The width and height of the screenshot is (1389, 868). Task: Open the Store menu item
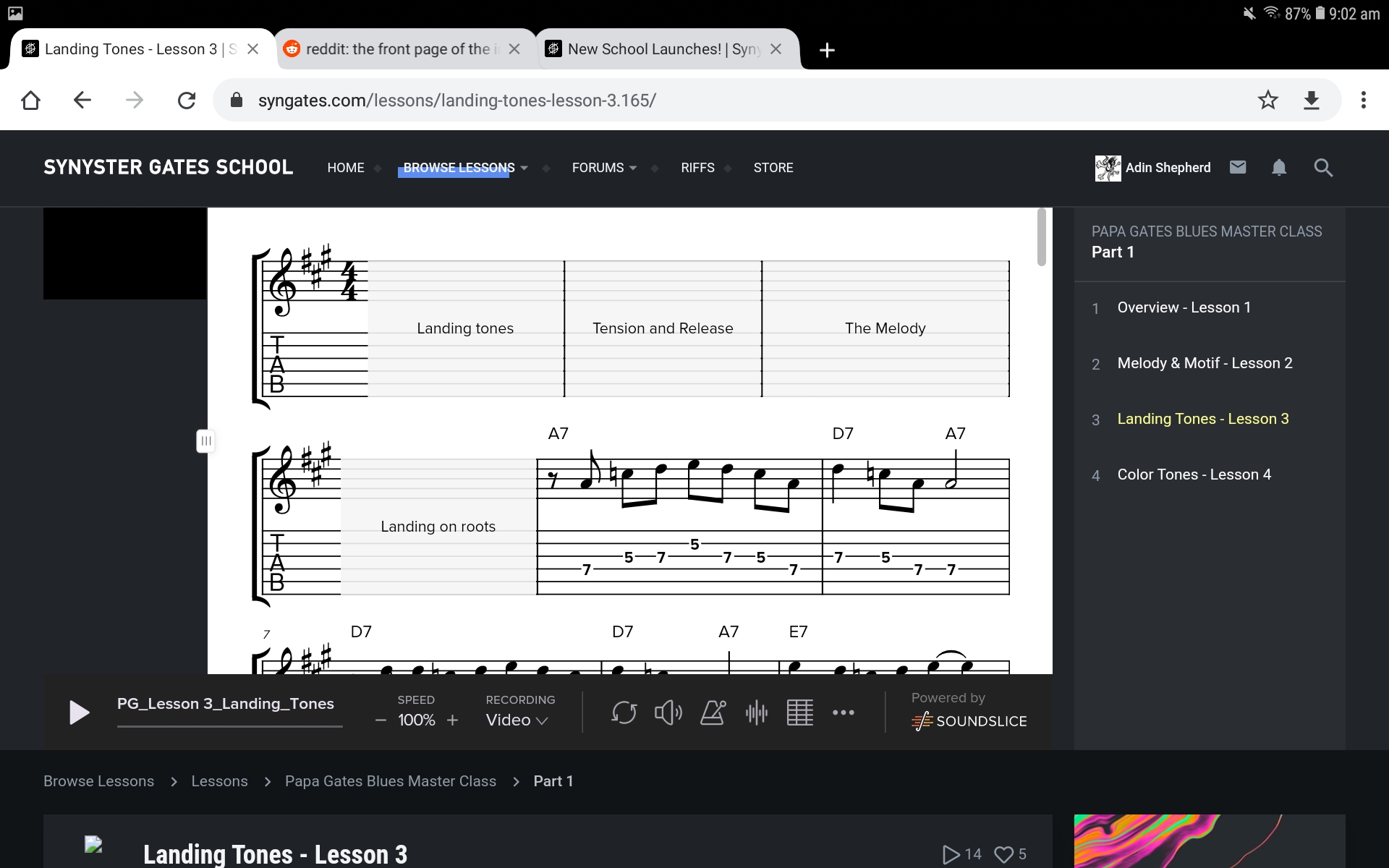[x=773, y=168]
